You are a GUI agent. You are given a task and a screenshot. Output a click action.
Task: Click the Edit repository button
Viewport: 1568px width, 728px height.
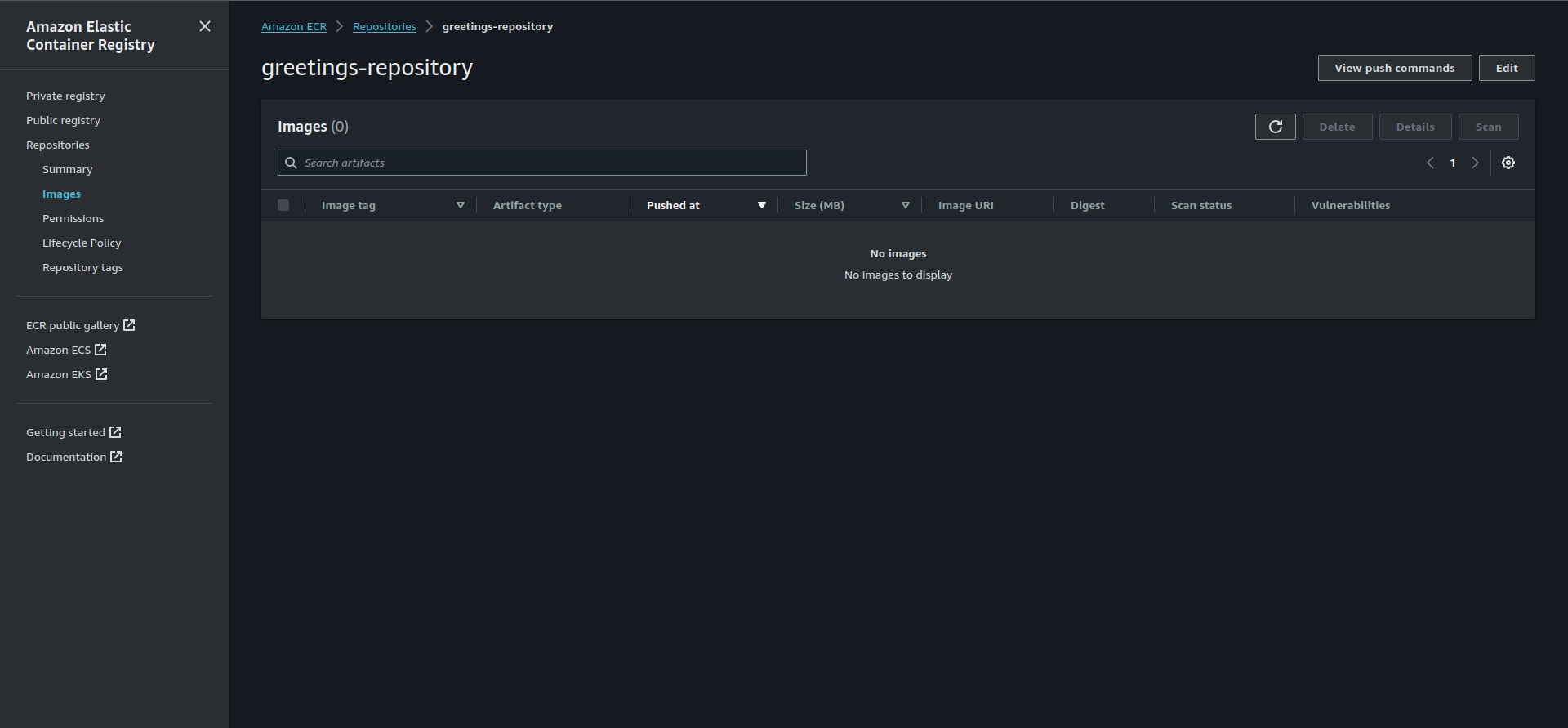(1507, 68)
